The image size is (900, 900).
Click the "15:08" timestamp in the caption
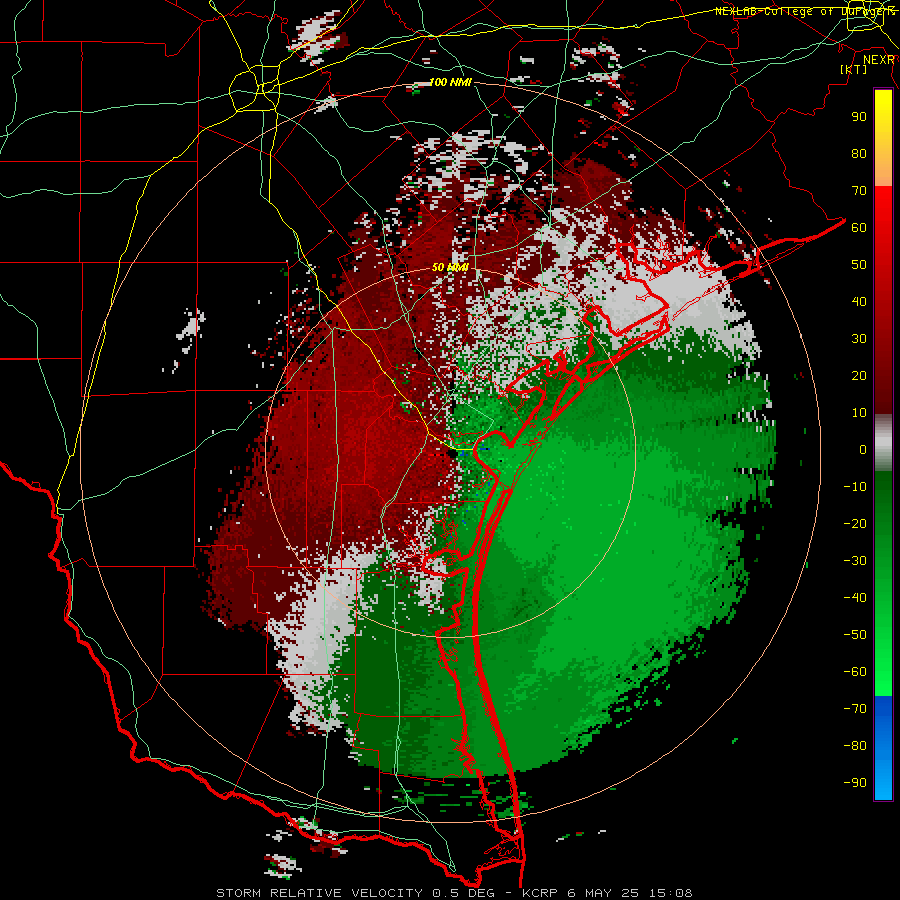pos(671,893)
